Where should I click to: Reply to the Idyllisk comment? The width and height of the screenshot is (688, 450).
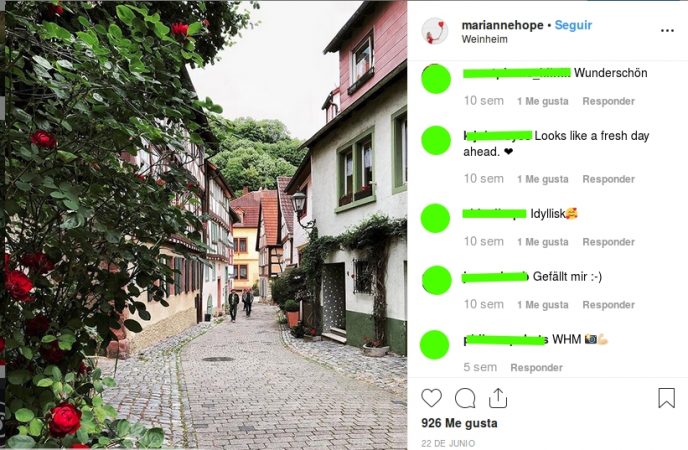[x=608, y=242]
